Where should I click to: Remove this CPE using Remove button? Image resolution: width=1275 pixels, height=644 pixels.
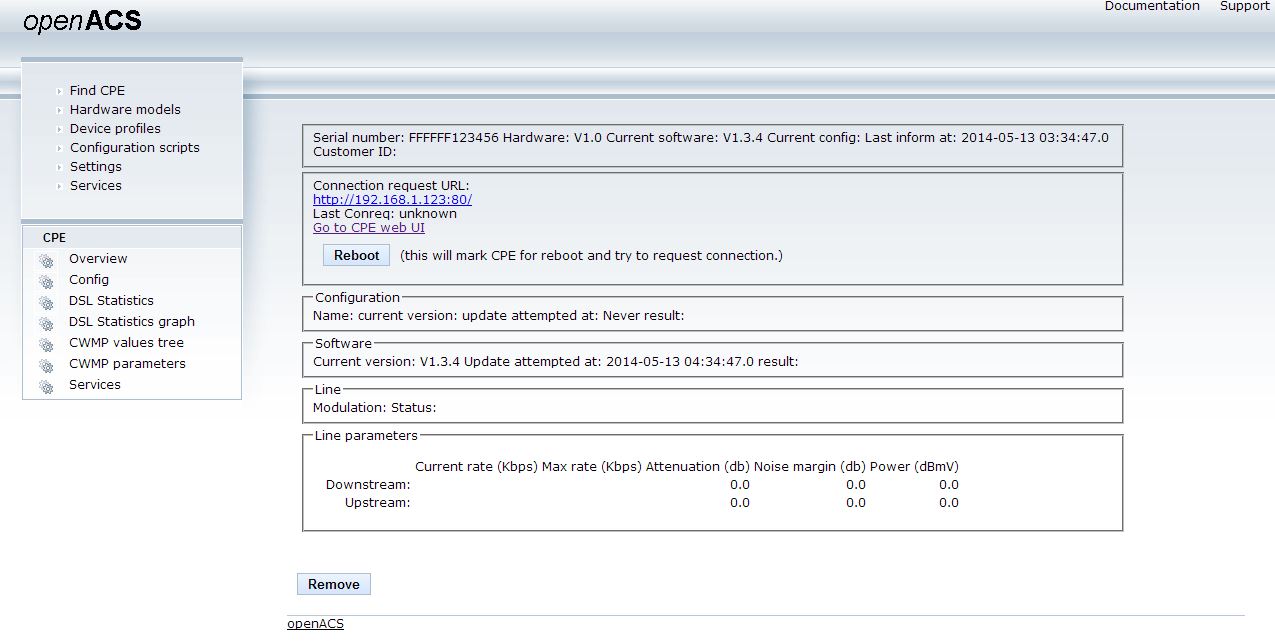coord(333,584)
